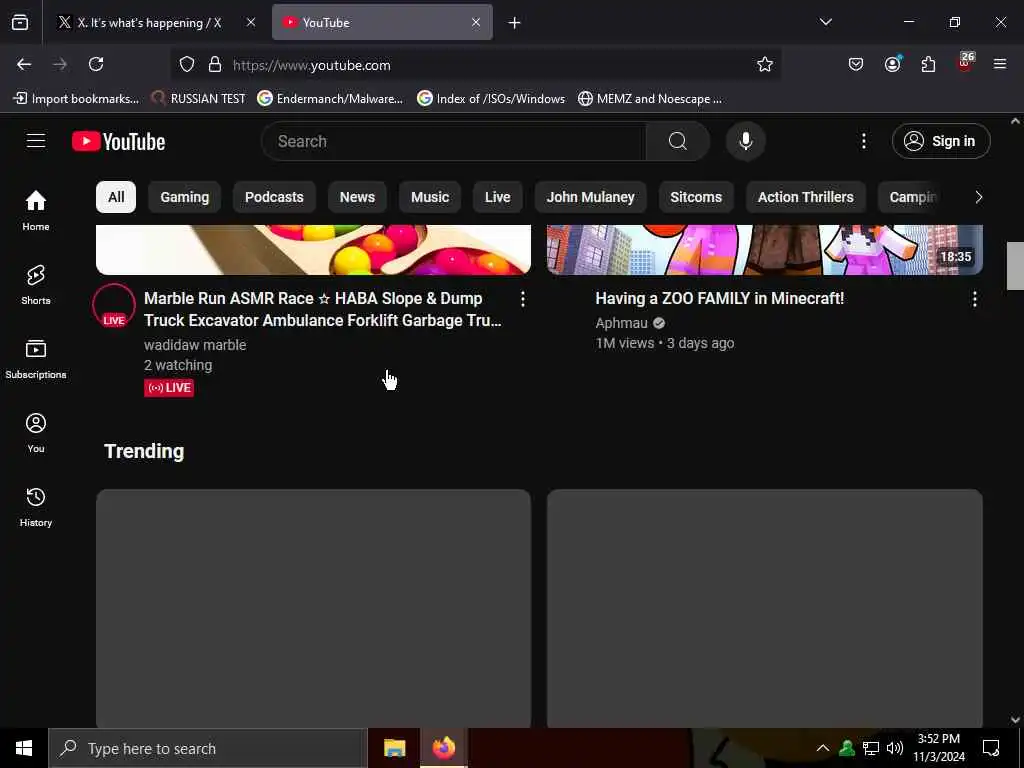Open RUSSIAN TEST bookmark
The height and width of the screenshot is (768, 1024).
coord(199,99)
